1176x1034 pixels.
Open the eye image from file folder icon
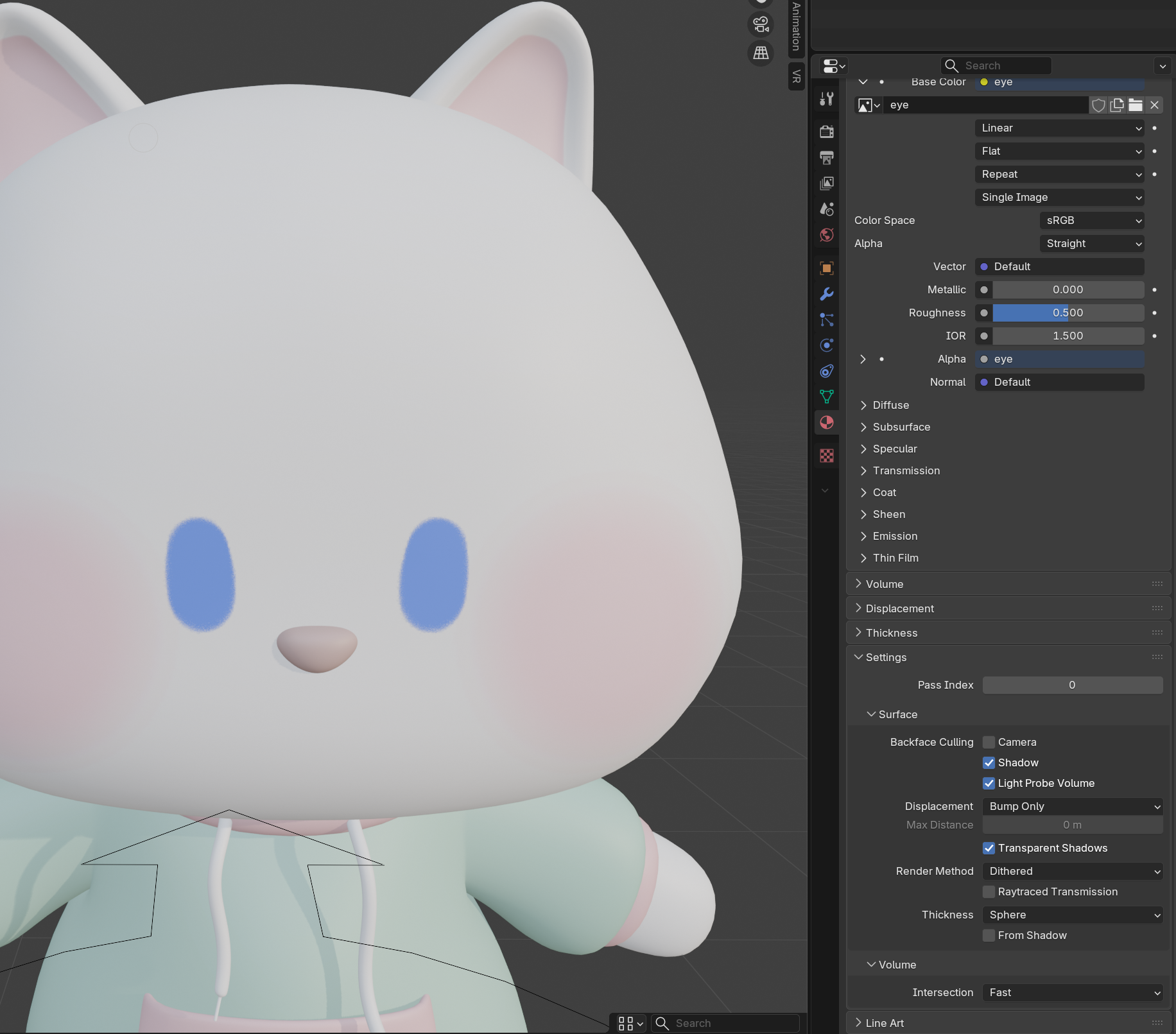pyautogui.click(x=1136, y=105)
